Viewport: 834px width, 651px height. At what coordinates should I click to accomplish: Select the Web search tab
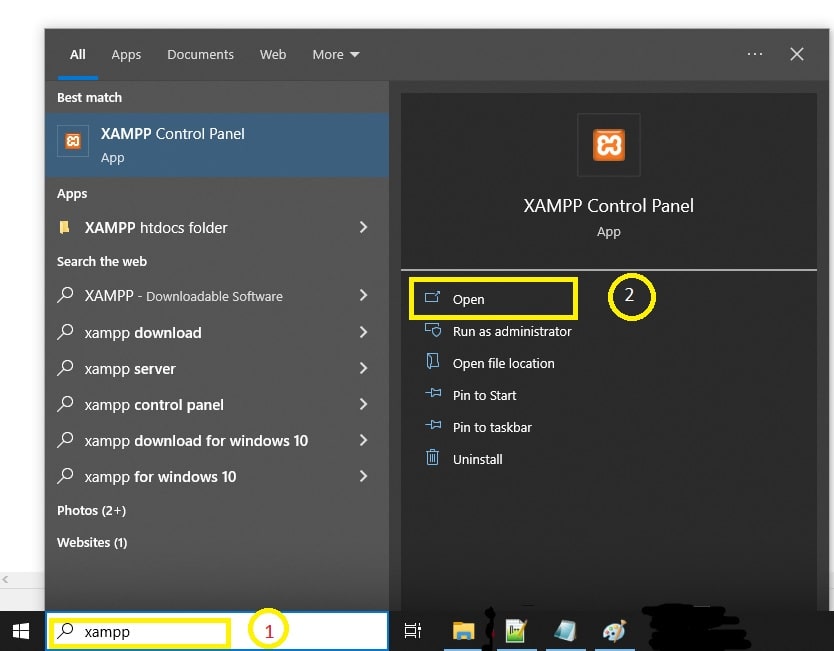click(x=273, y=55)
